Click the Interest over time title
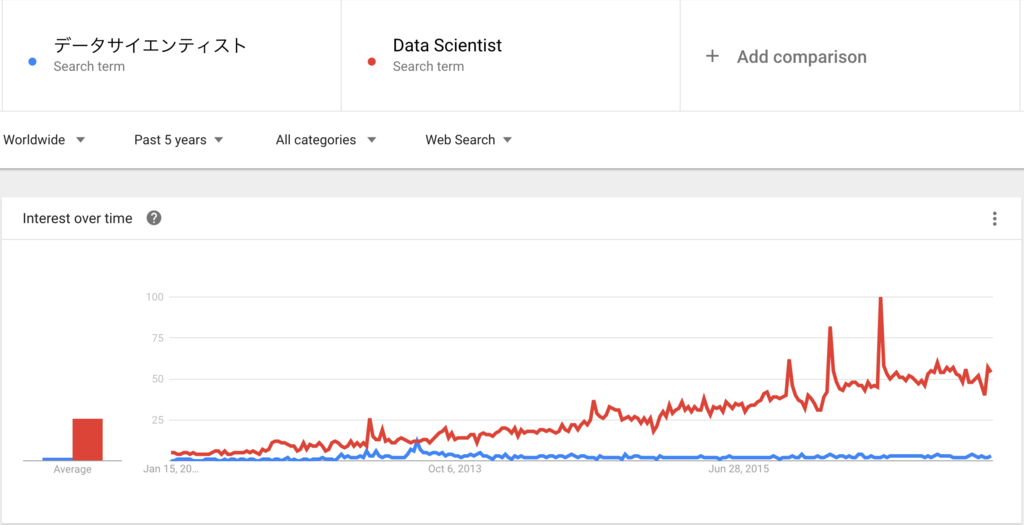The width and height of the screenshot is (1024, 525). pyautogui.click(x=77, y=218)
